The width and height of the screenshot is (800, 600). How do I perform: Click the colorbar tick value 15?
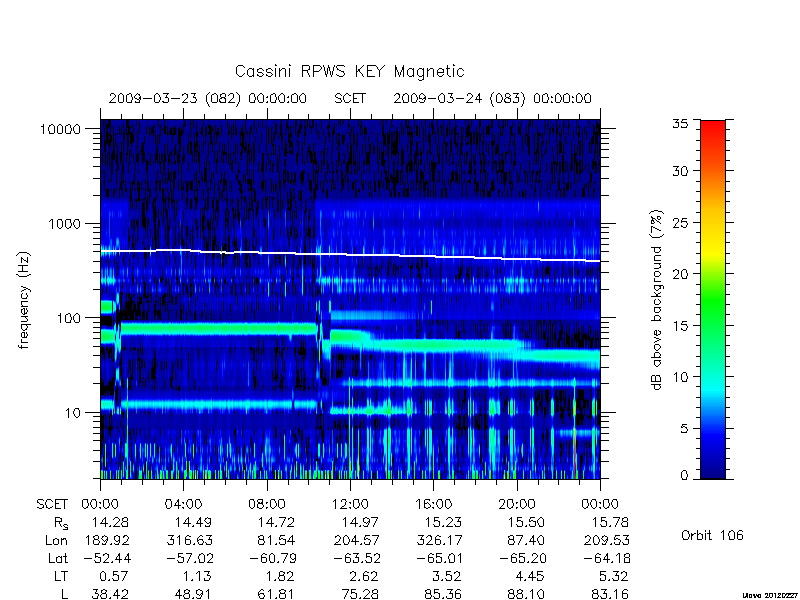(681, 326)
